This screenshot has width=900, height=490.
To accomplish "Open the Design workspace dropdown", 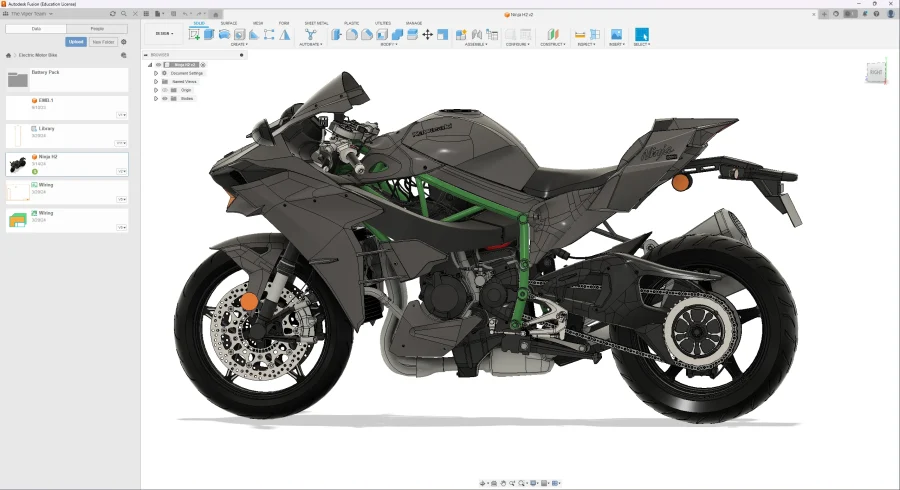I will click(164, 33).
